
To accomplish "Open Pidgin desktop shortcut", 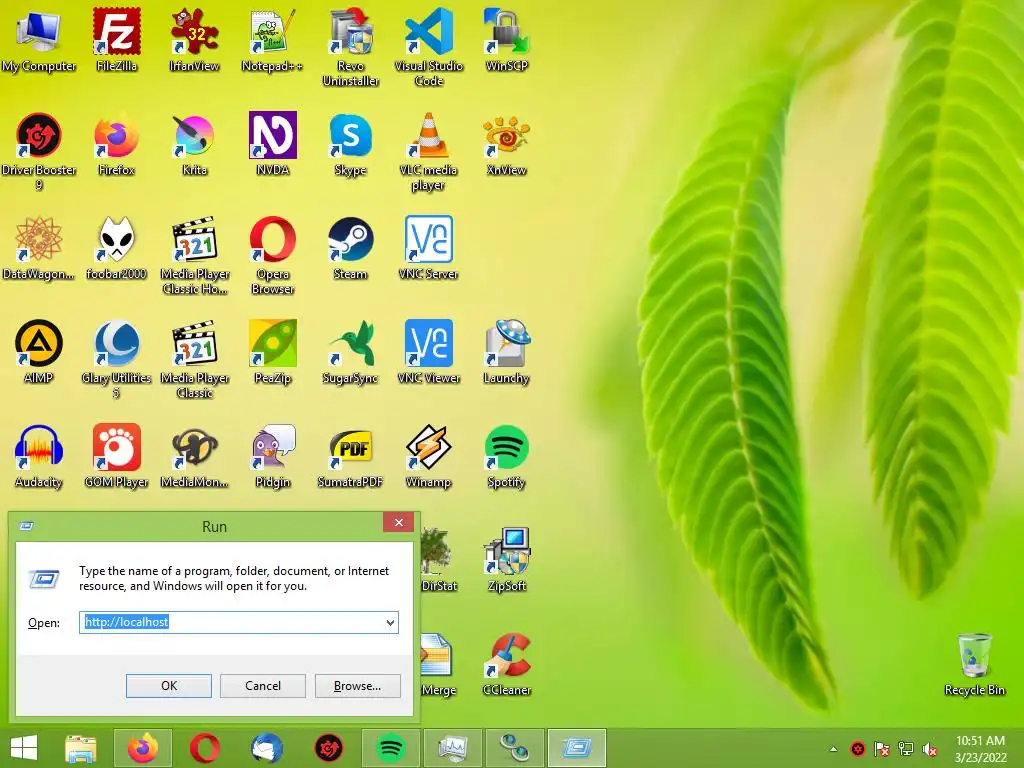I will pos(272,456).
